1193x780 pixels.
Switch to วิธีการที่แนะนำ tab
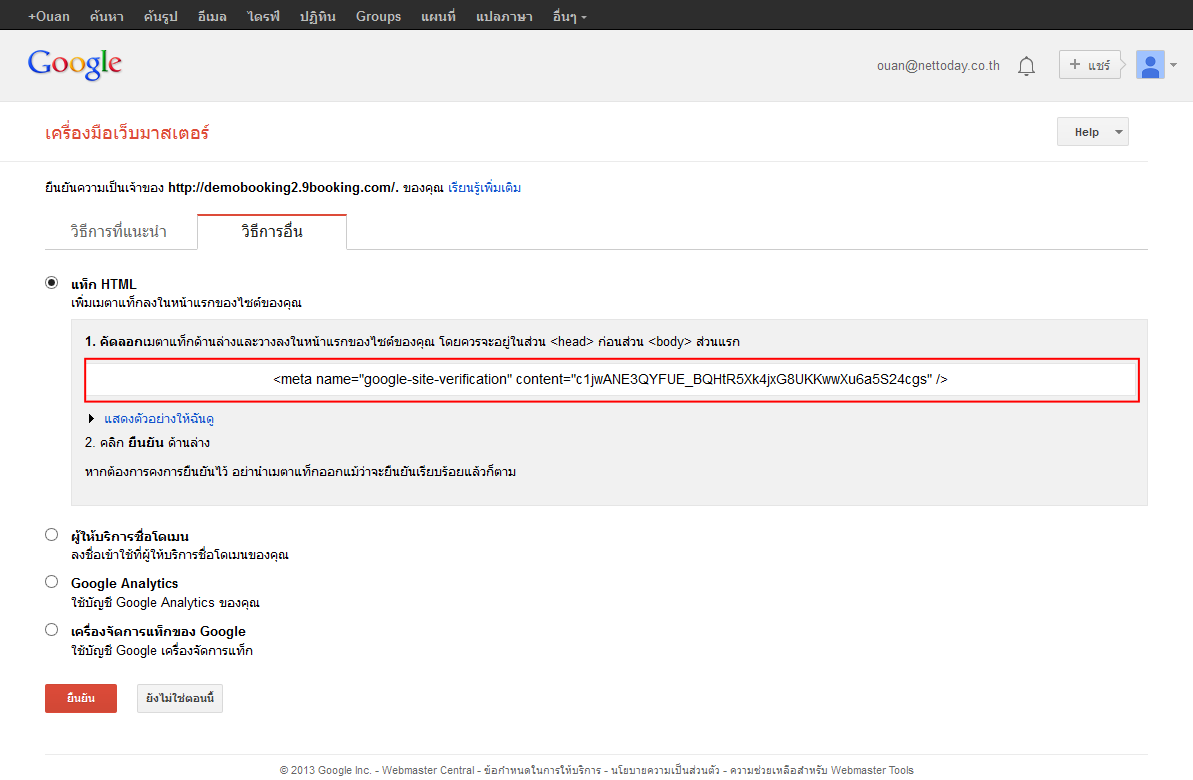point(119,231)
